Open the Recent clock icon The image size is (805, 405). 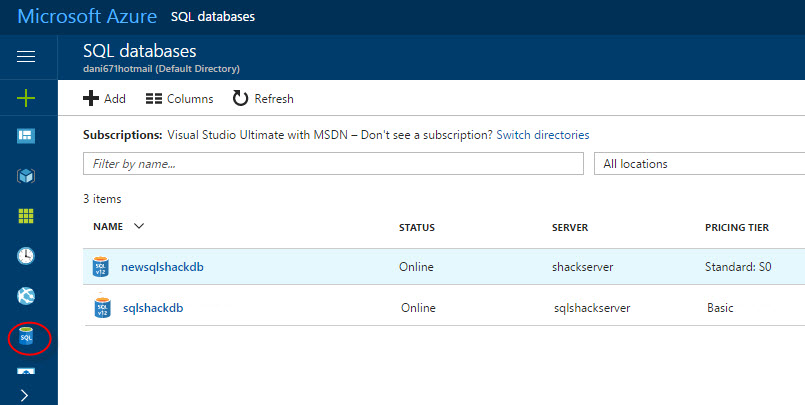(27, 256)
